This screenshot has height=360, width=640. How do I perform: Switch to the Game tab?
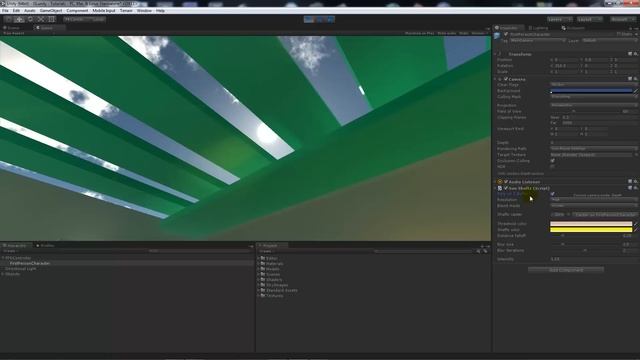tap(49, 28)
